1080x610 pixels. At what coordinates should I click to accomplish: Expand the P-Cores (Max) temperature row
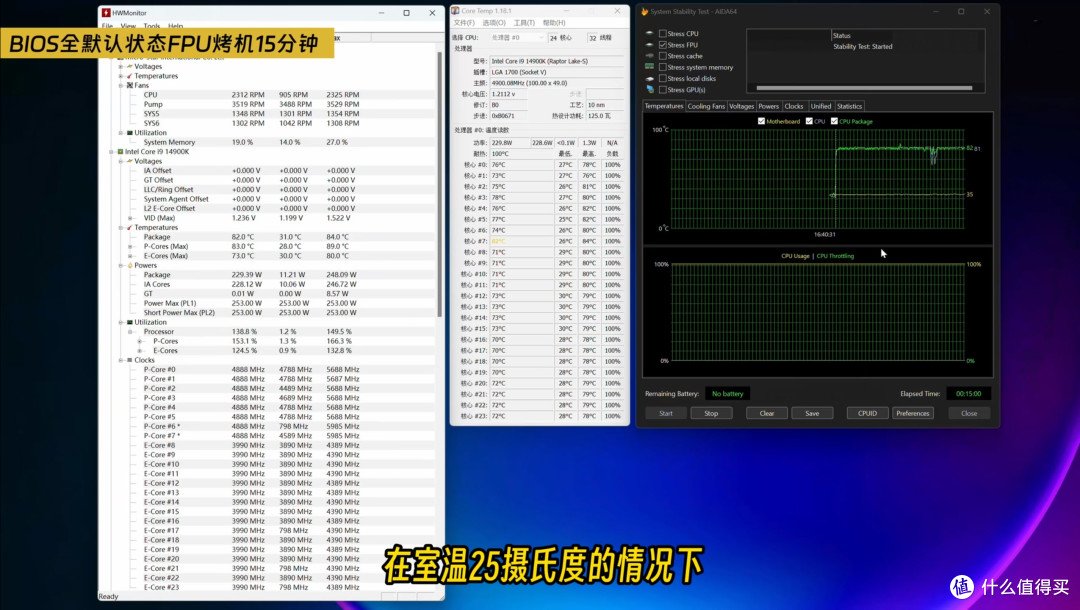click(129, 246)
